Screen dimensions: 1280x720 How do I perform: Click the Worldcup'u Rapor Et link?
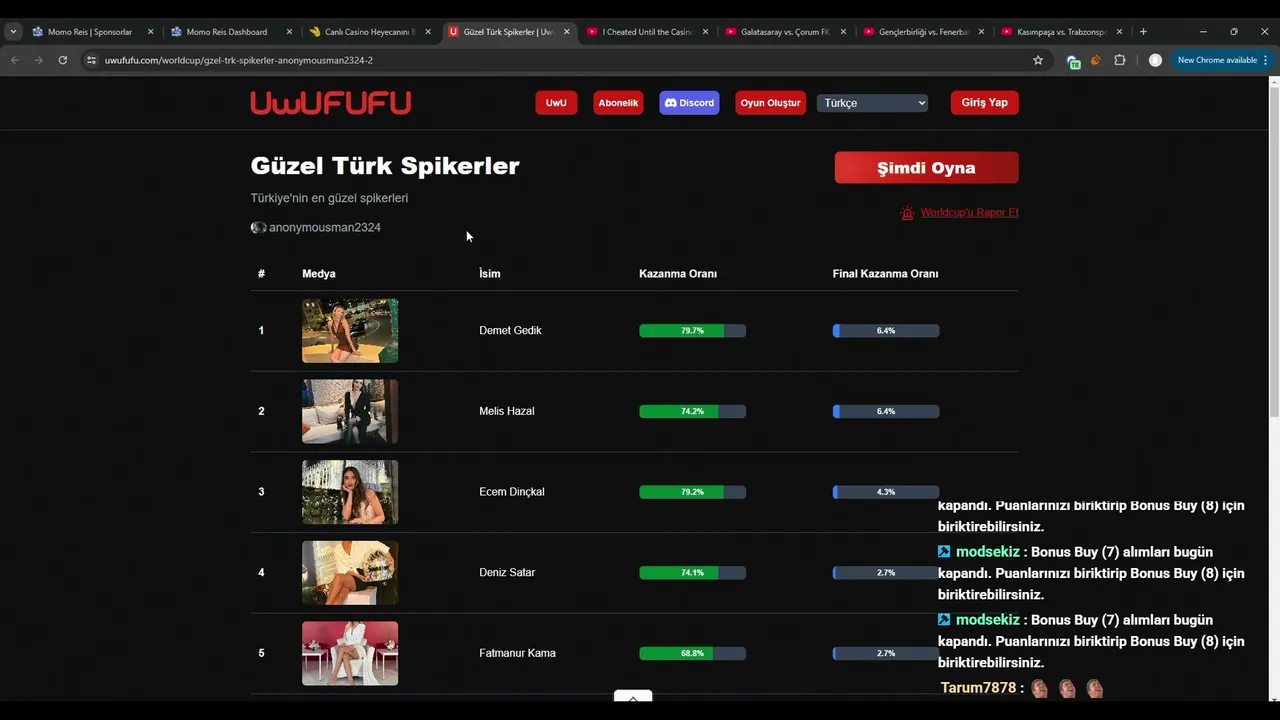(969, 212)
